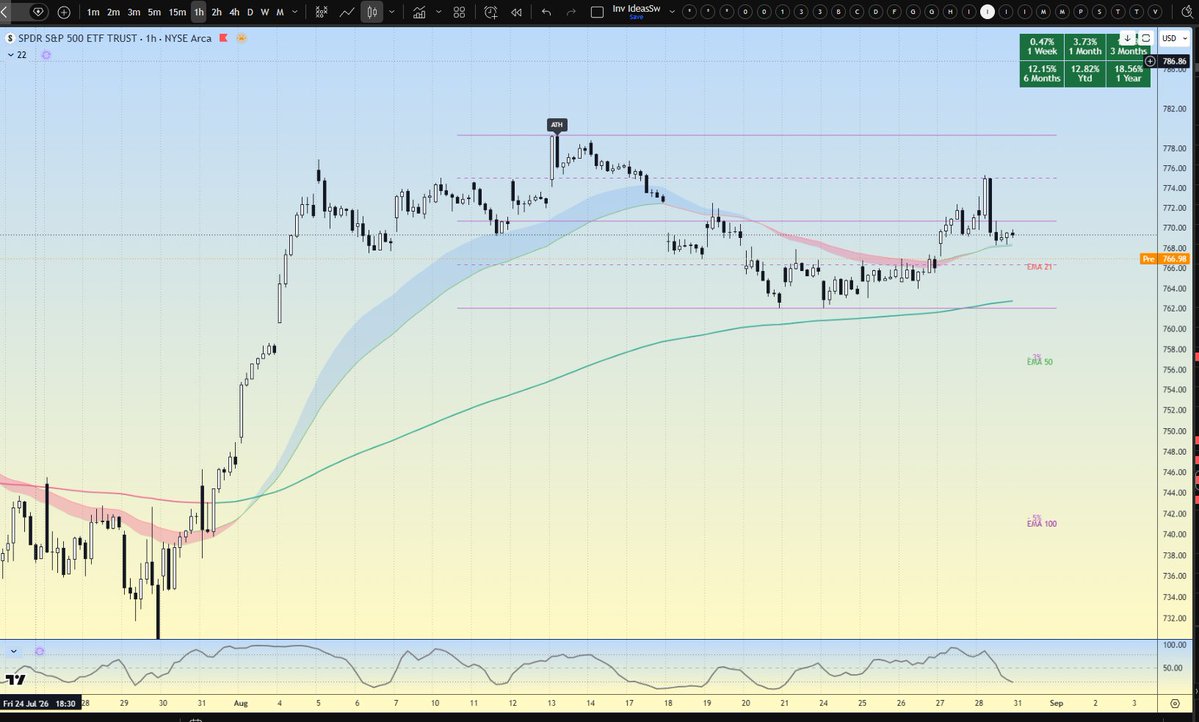Open chart settings gear at bottom right

point(1175,704)
